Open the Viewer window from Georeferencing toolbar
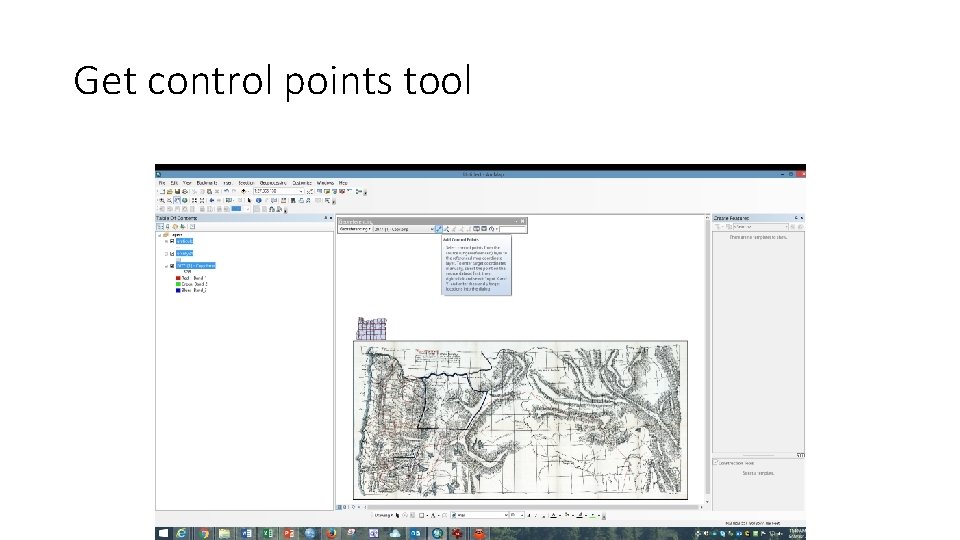 click(x=476, y=229)
